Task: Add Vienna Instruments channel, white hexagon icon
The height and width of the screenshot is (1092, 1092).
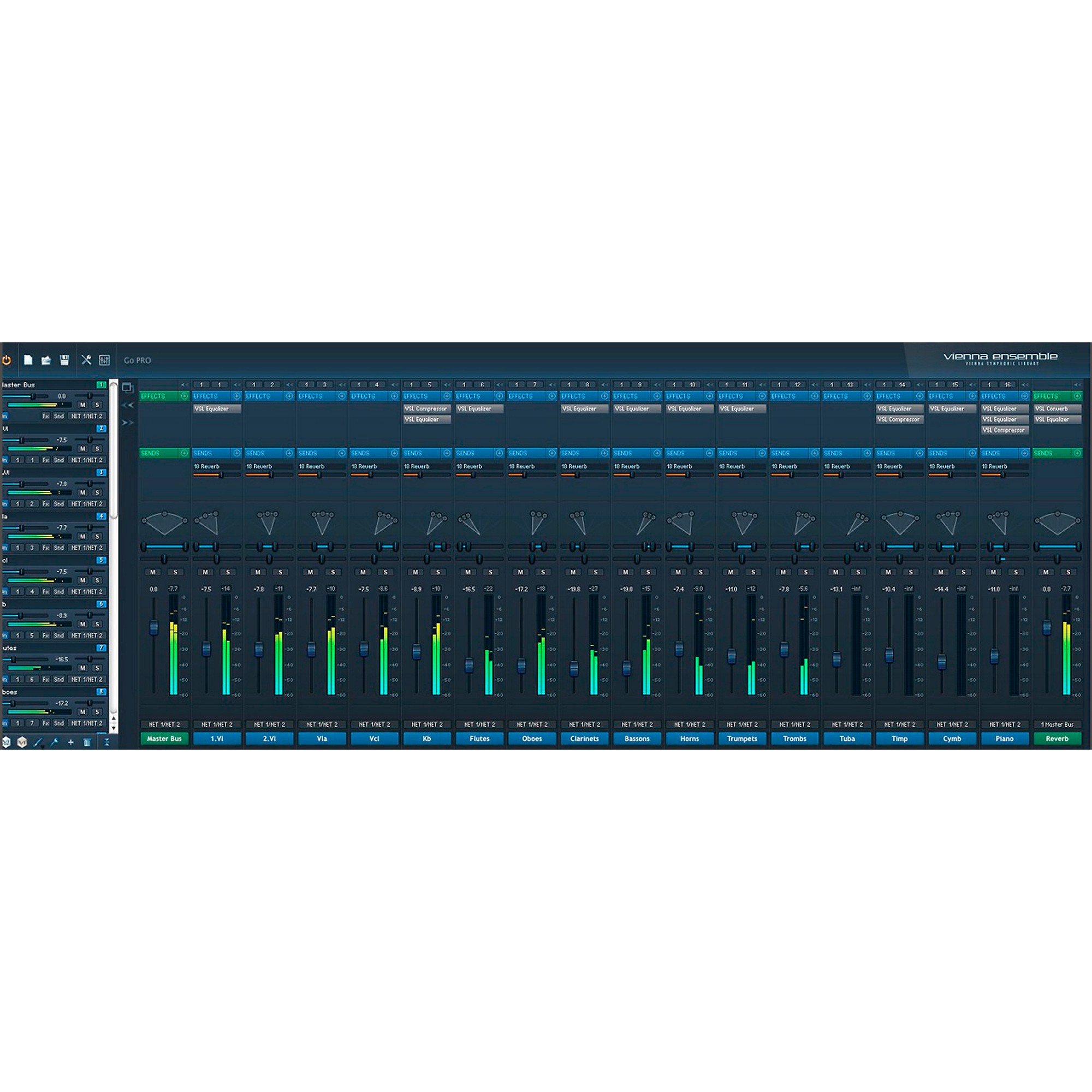Action: 6,742
